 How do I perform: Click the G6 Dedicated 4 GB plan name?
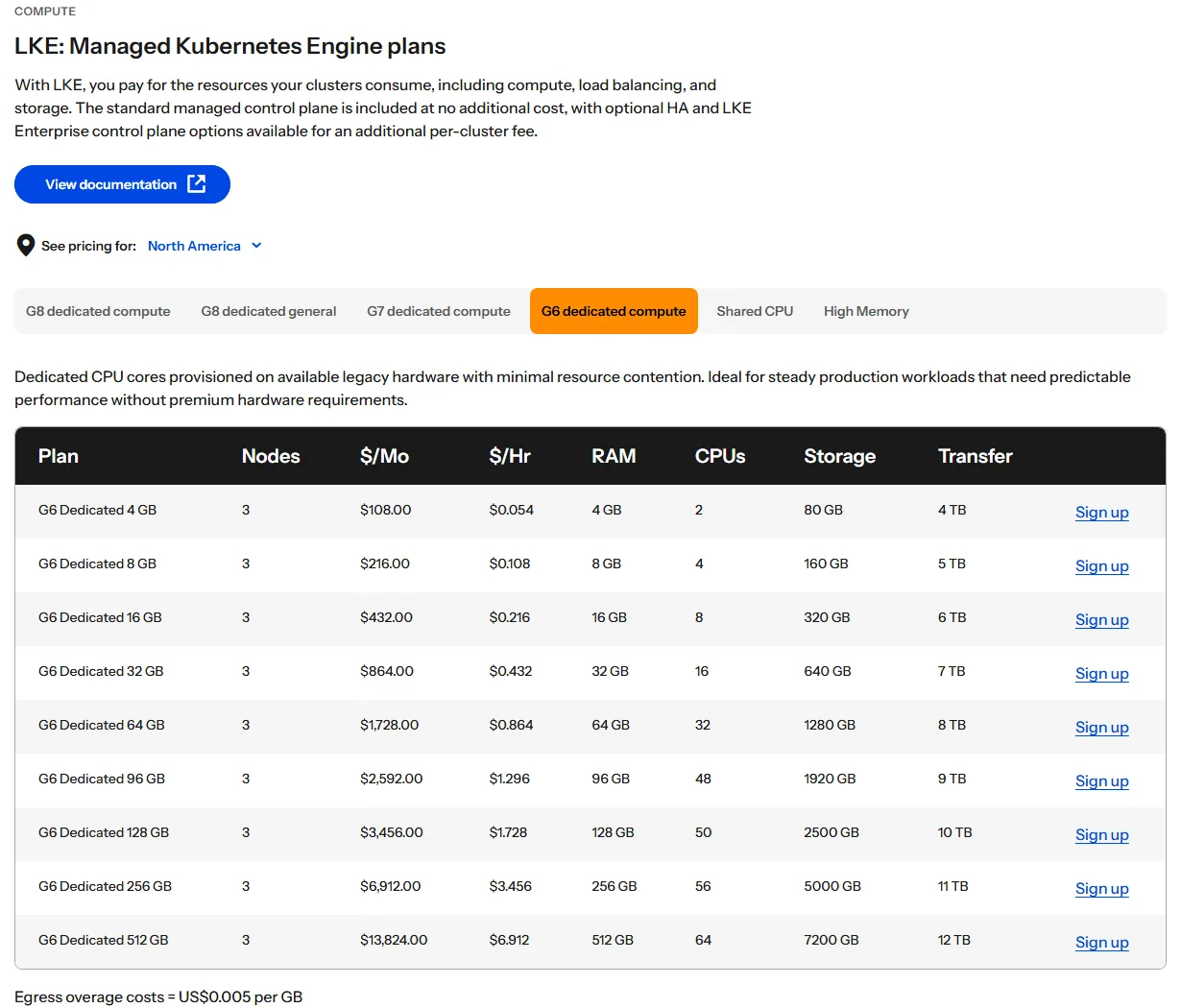(97, 510)
